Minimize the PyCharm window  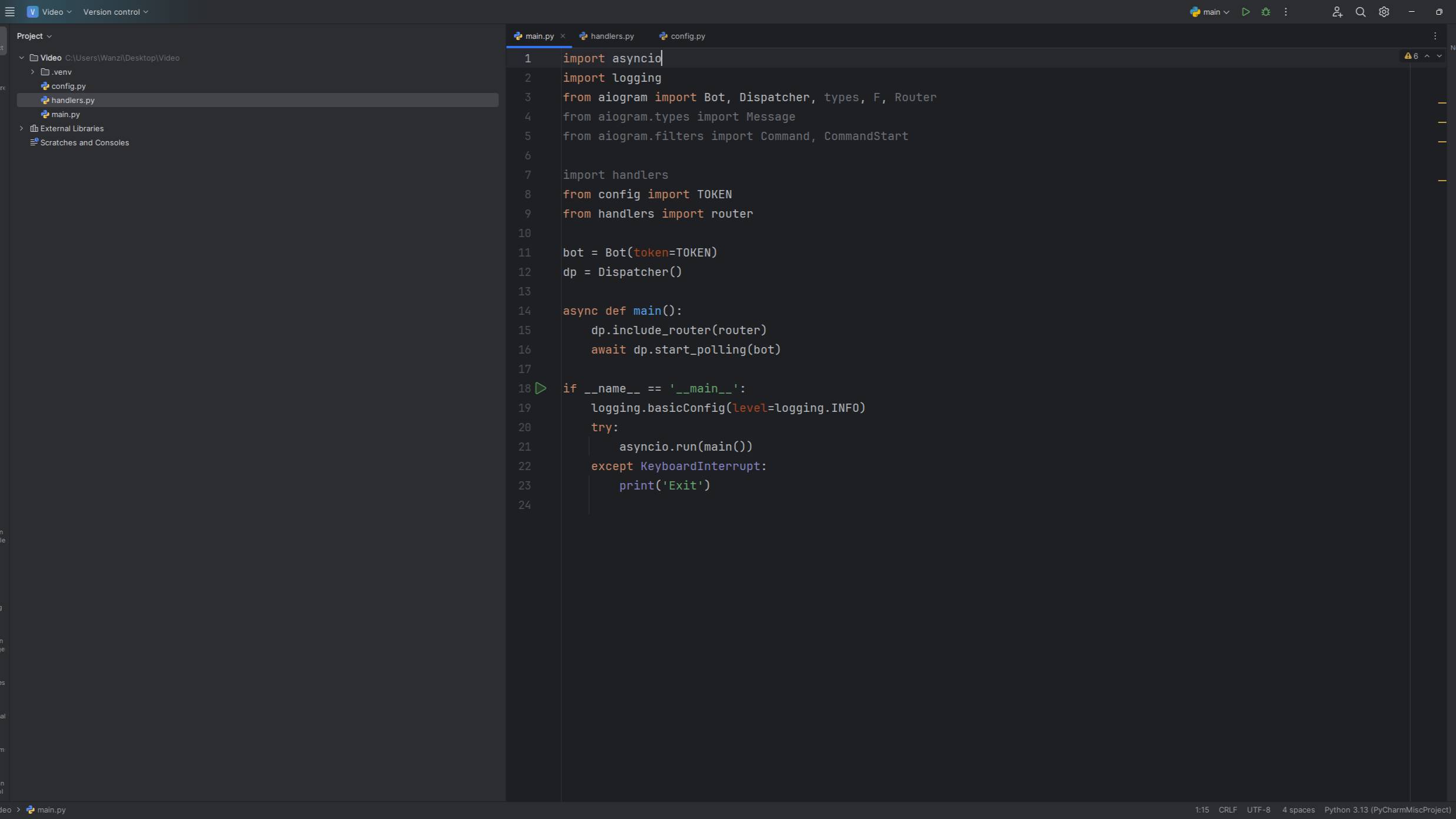1411,12
